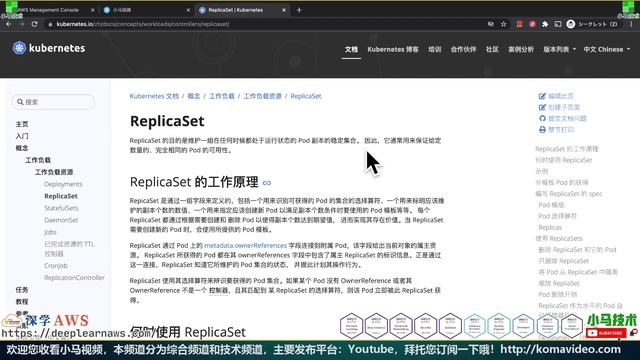Close the ReplicaSet | Kubernetes tab
This screenshot has width=640, height=360.
284,10
